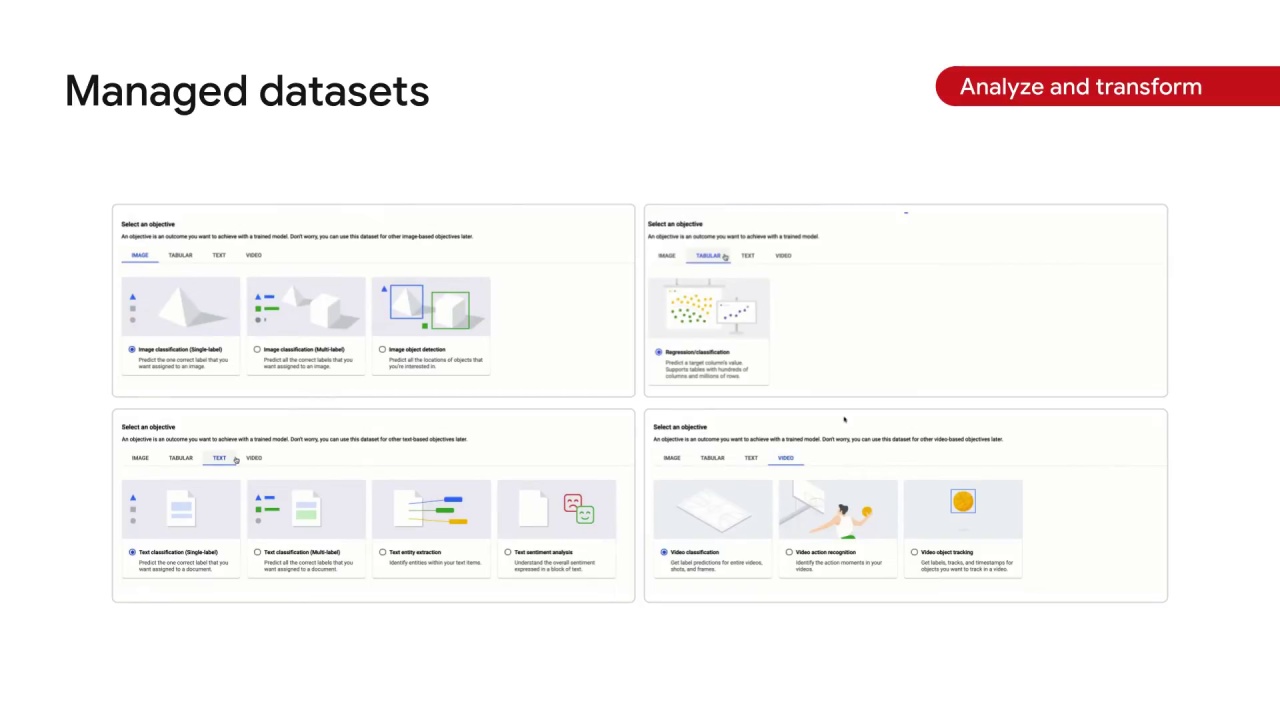Select Text classification (Single-label) radio button

(132, 552)
